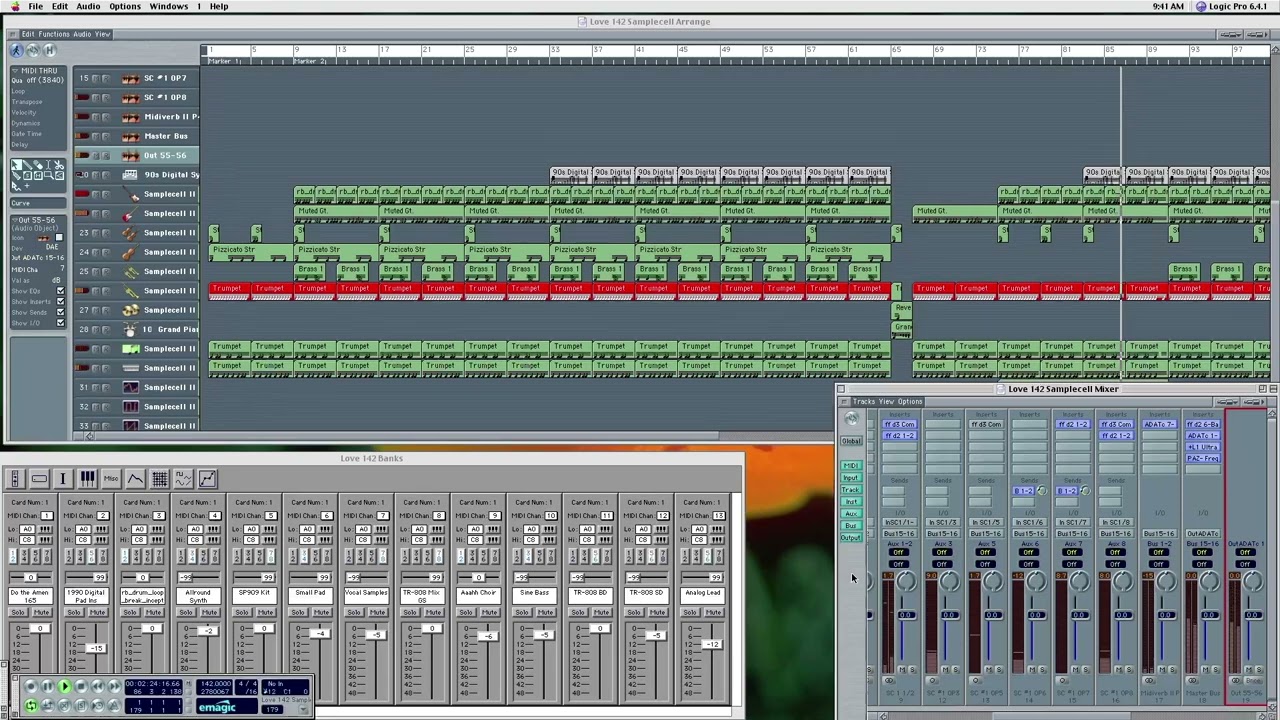Click the violin icon on track 23

[131, 233]
